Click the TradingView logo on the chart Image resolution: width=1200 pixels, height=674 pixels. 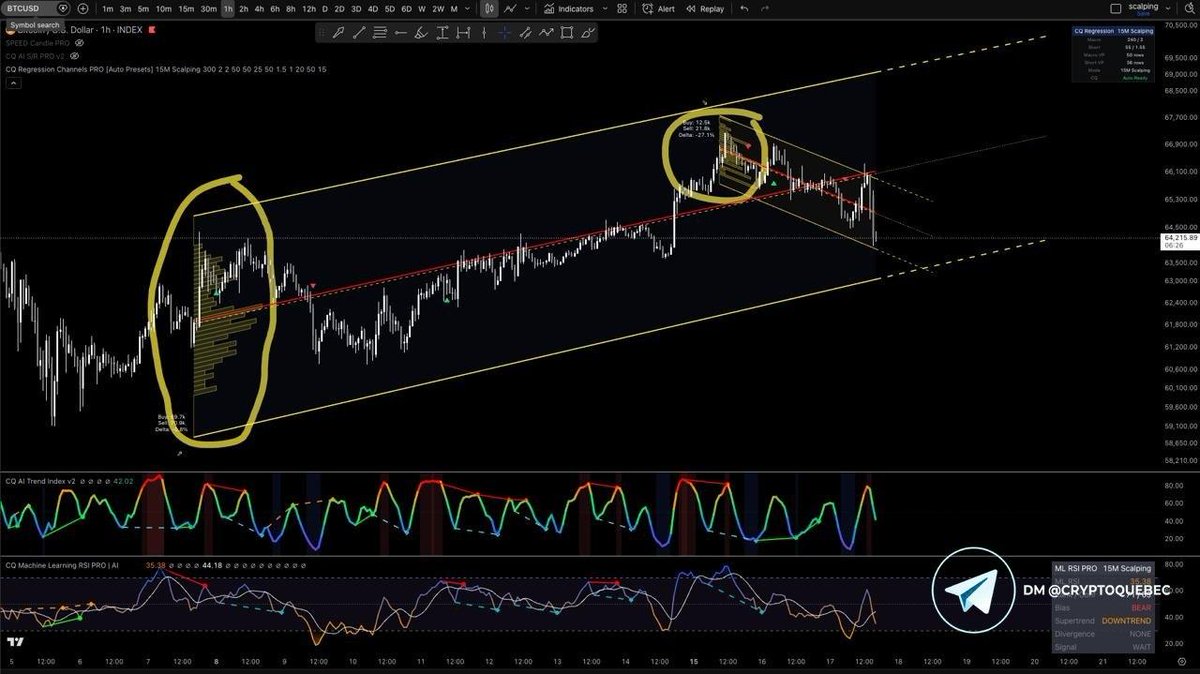15,641
